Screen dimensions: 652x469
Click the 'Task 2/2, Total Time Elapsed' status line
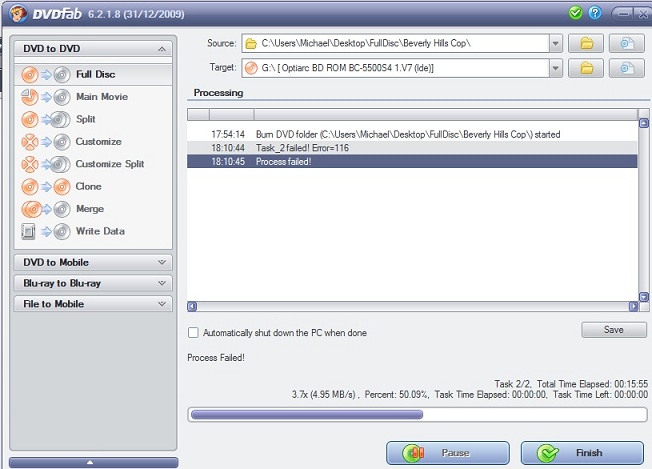(571, 384)
